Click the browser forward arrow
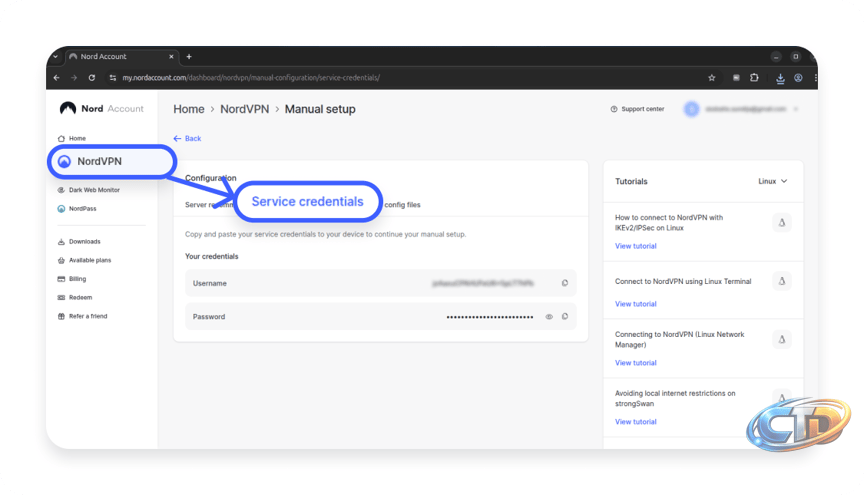 click(x=74, y=78)
